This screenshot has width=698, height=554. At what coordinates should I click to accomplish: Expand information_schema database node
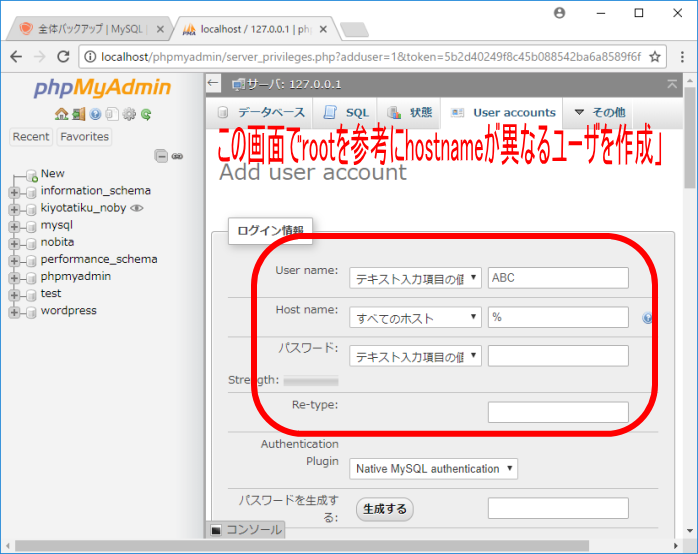click(x=14, y=192)
